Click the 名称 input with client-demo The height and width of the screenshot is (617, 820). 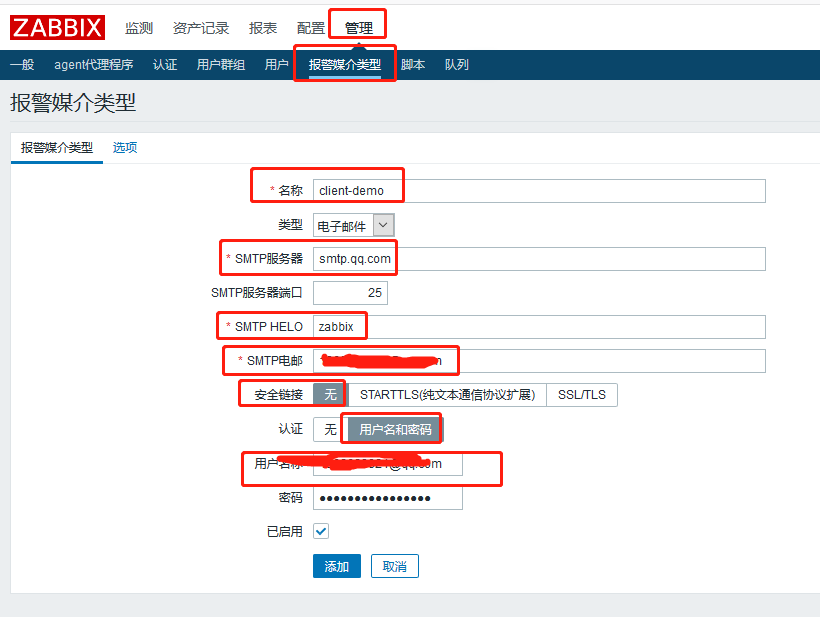539,191
